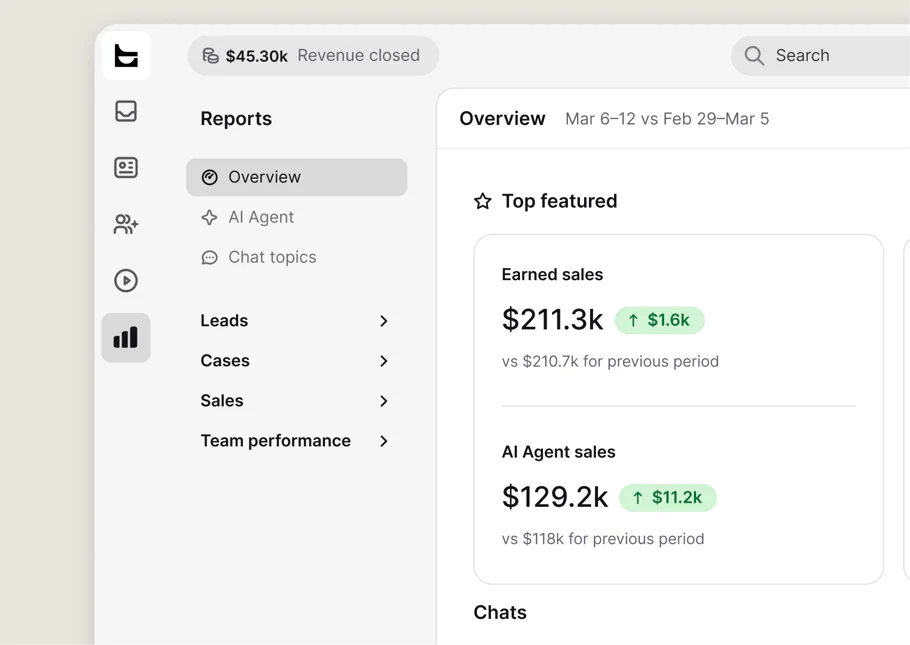Image resolution: width=910 pixels, height=645 pixels.
Task: Select the bar-chart reports sidebar icon
Action: 126,338
